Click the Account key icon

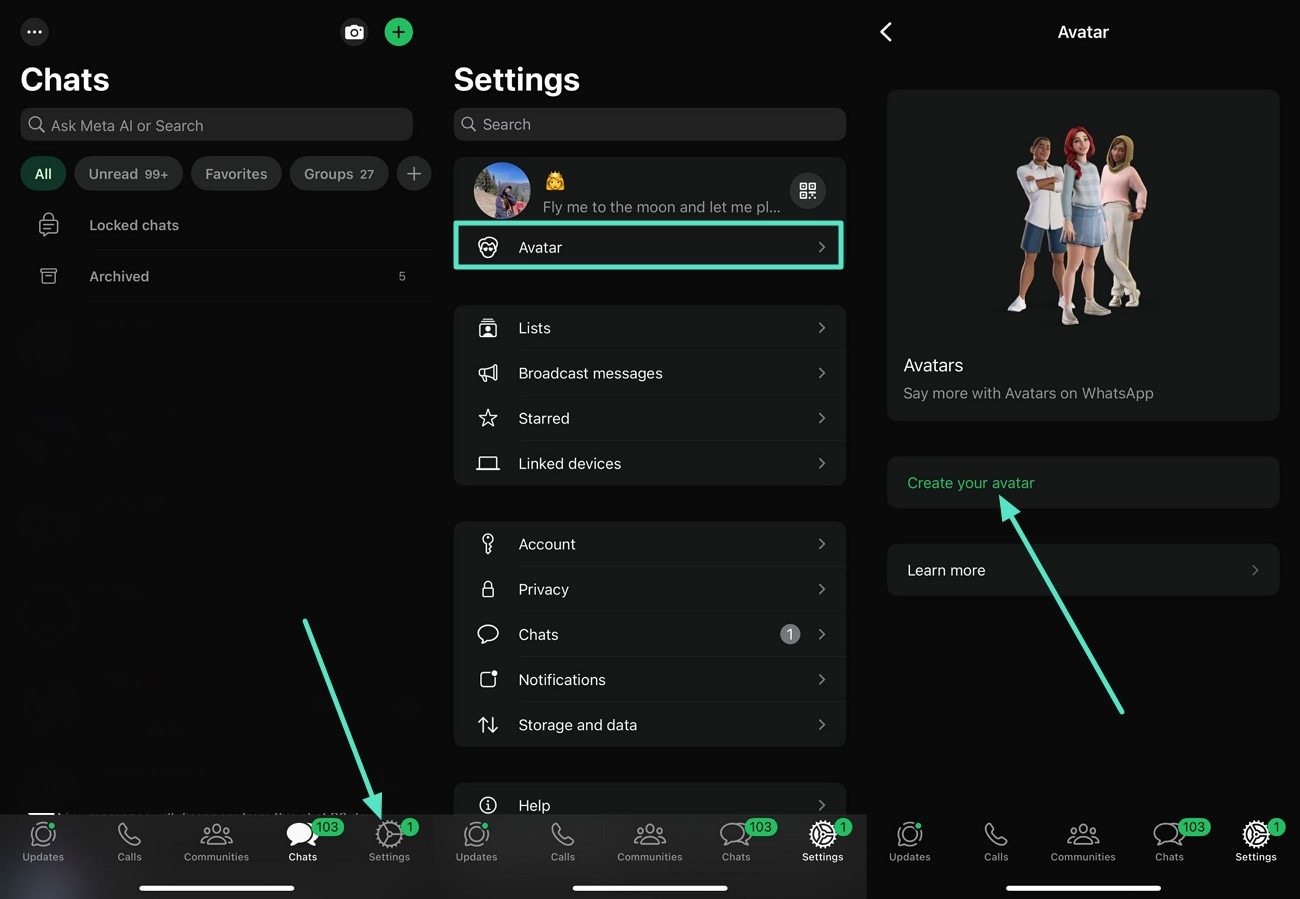coord(488,544)
